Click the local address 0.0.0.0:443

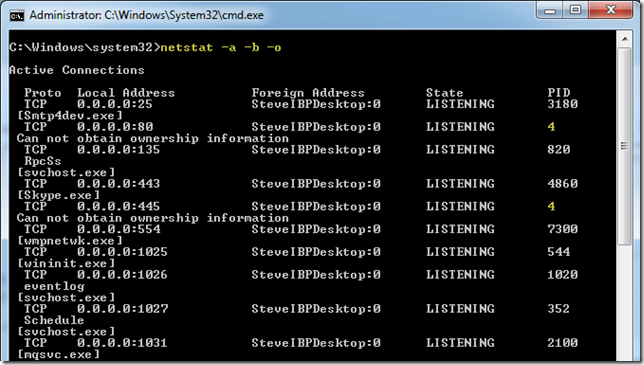(118, 184)
